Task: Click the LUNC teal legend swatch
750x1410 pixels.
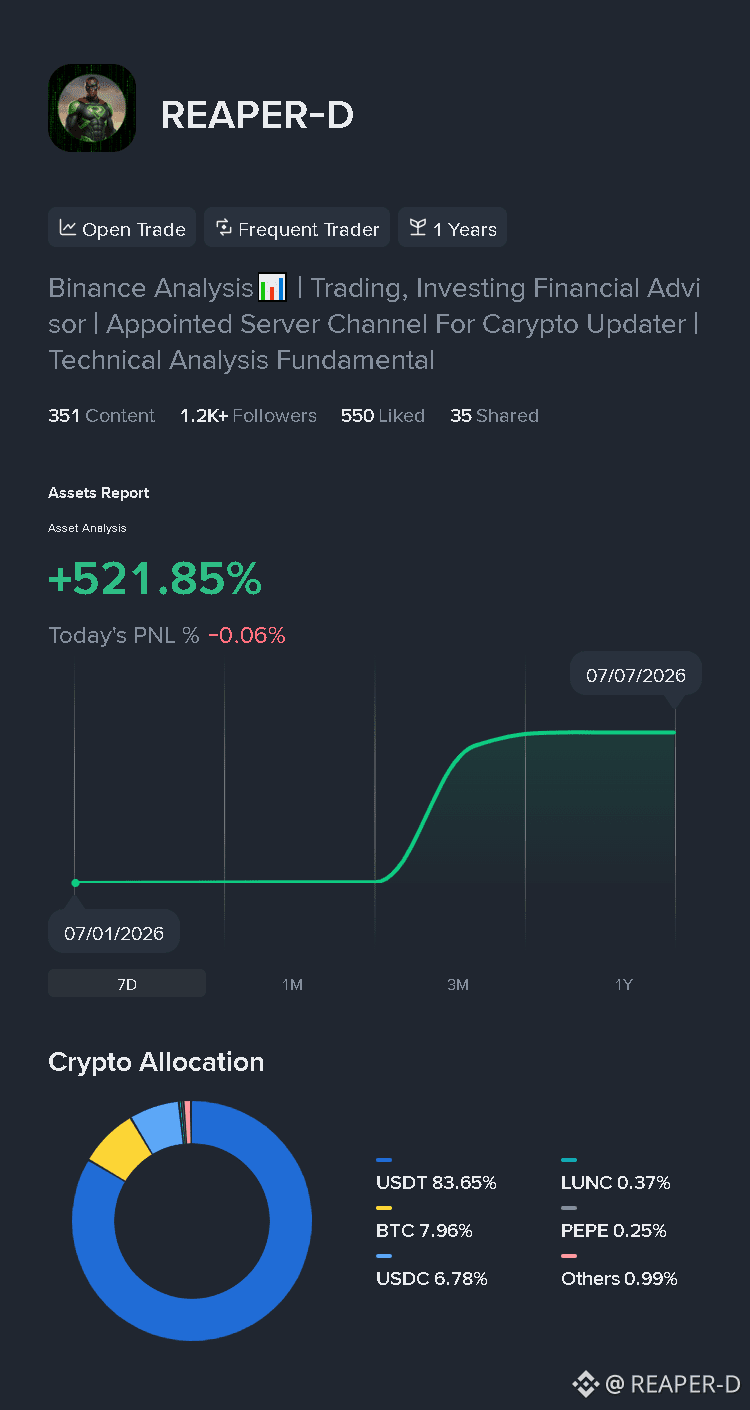Action: (569, 1160)
